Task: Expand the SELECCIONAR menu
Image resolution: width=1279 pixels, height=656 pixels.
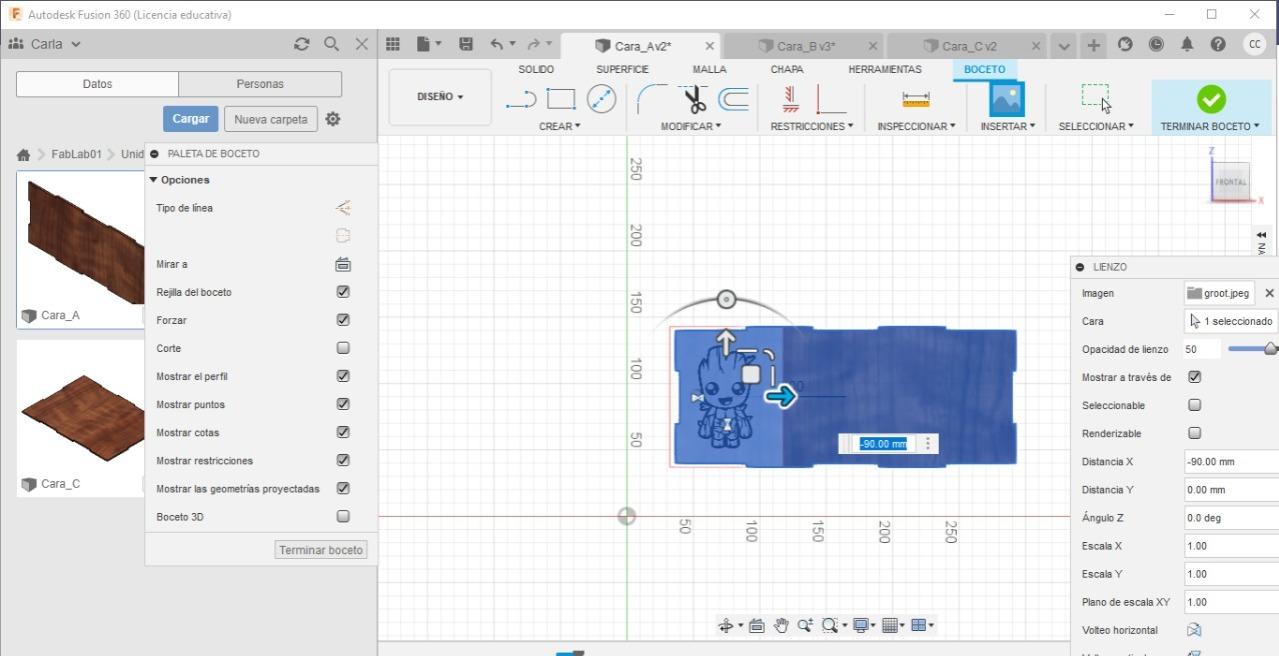Action: point(1096,126)
